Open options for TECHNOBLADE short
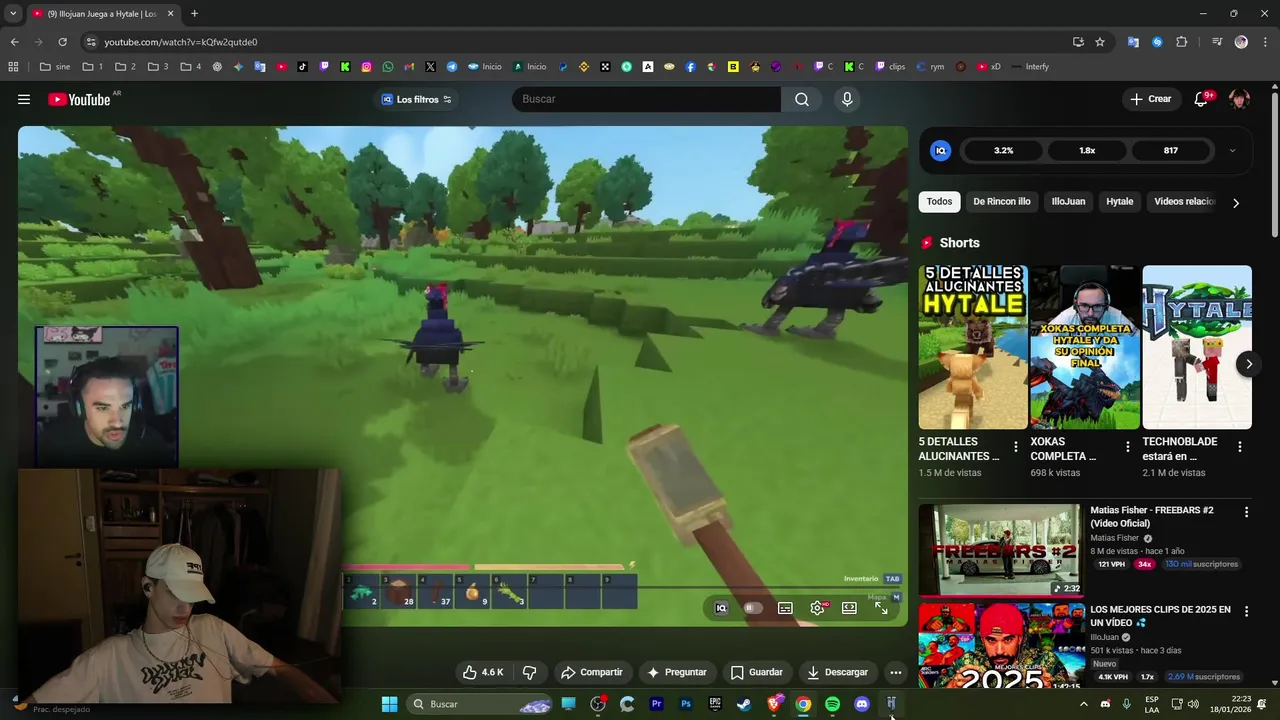The width and height of the screenshot is (1280, 720). [1240, 447]
